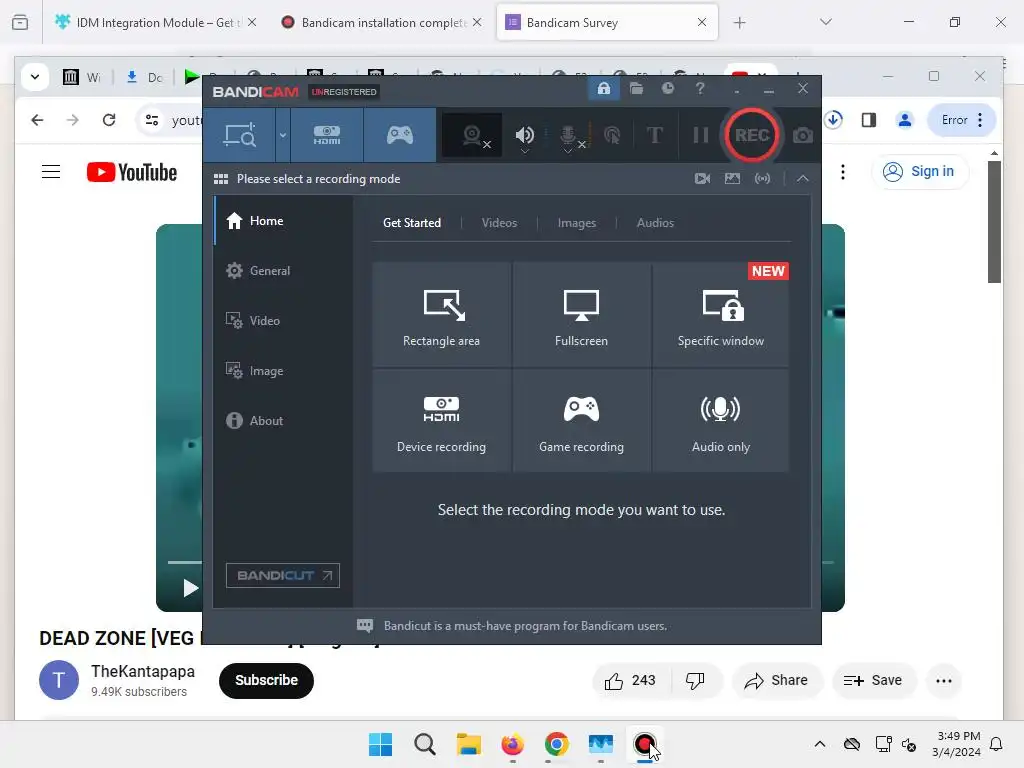1024x768 pixels.
Task: Reload the YouTube page in Chrome
Action: tap(109, 120)
